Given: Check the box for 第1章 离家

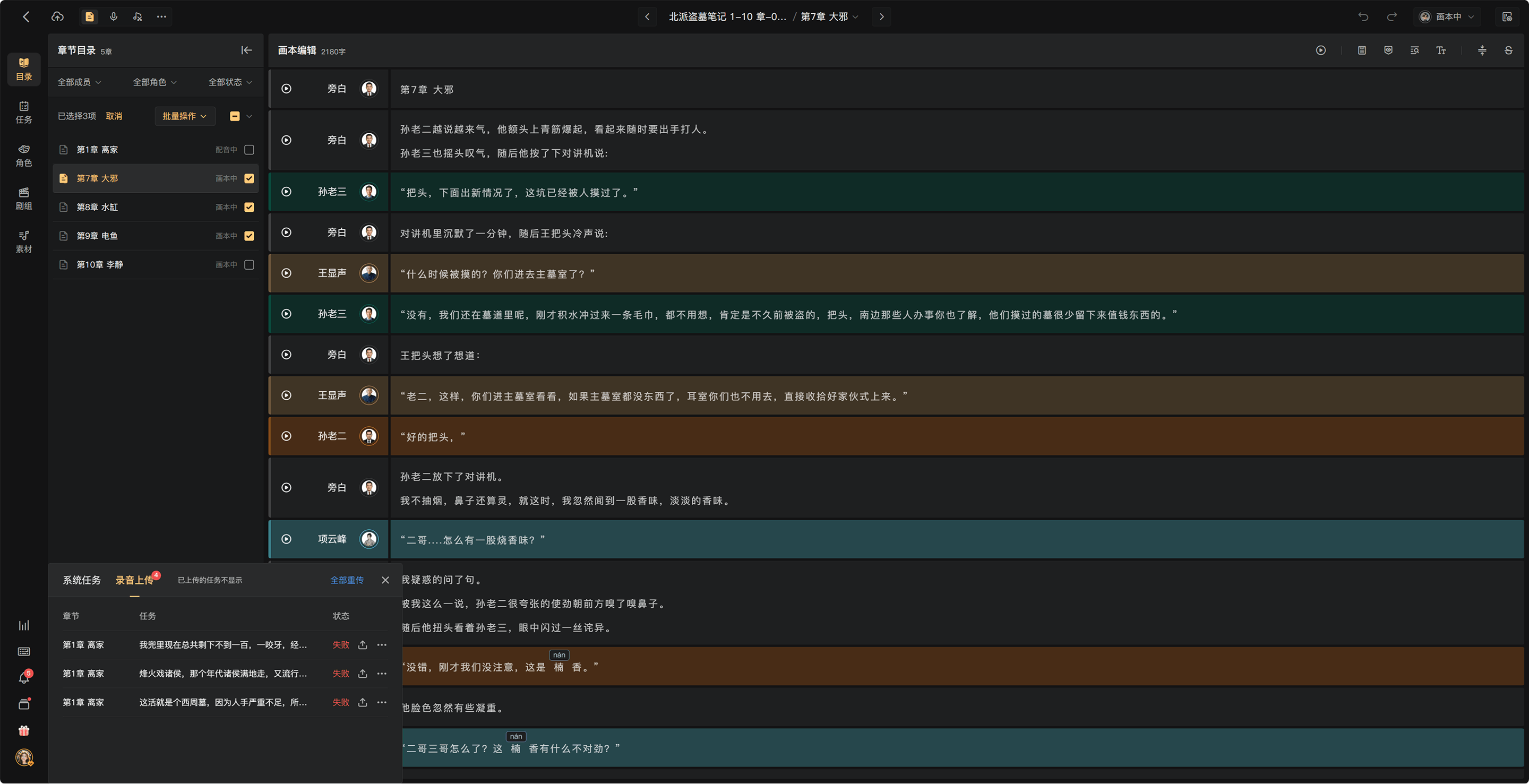Looking at the screenshot, I should click(250, 150).
